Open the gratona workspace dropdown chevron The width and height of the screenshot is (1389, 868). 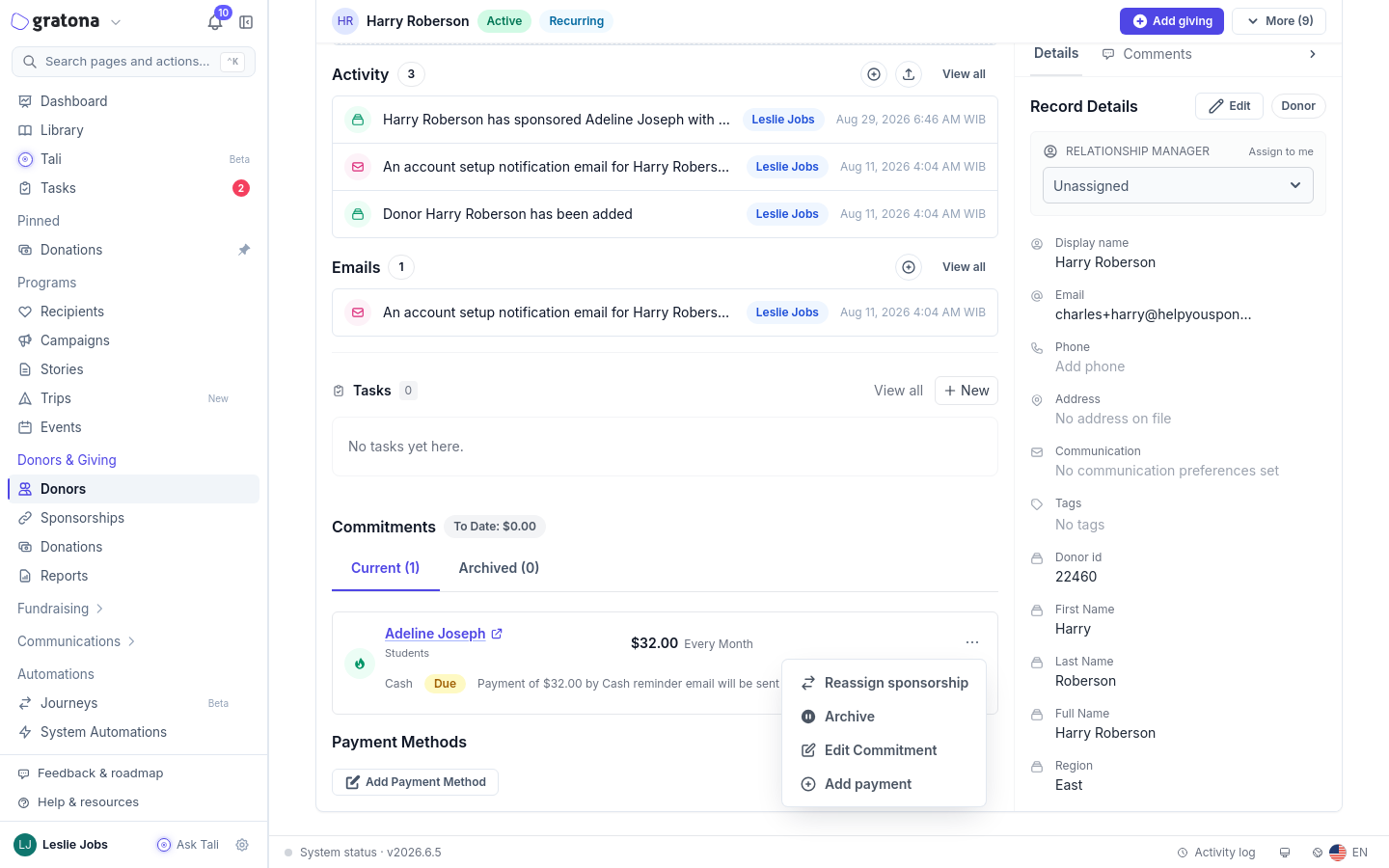(x=116, y=22)
